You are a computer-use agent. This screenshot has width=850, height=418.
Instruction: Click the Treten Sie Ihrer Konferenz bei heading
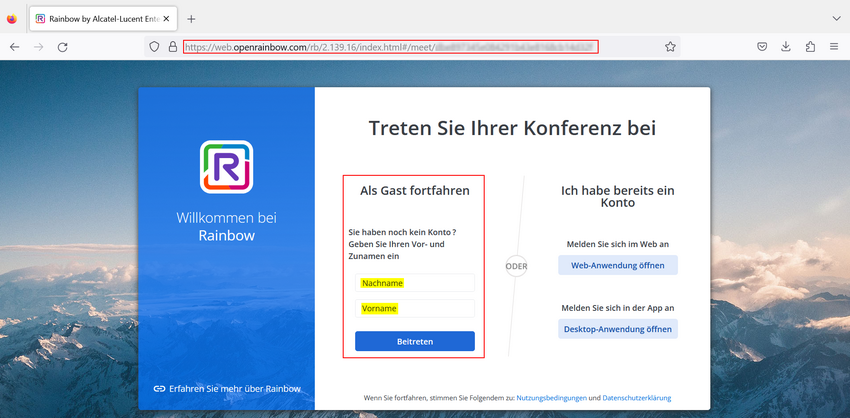(512, 128)
